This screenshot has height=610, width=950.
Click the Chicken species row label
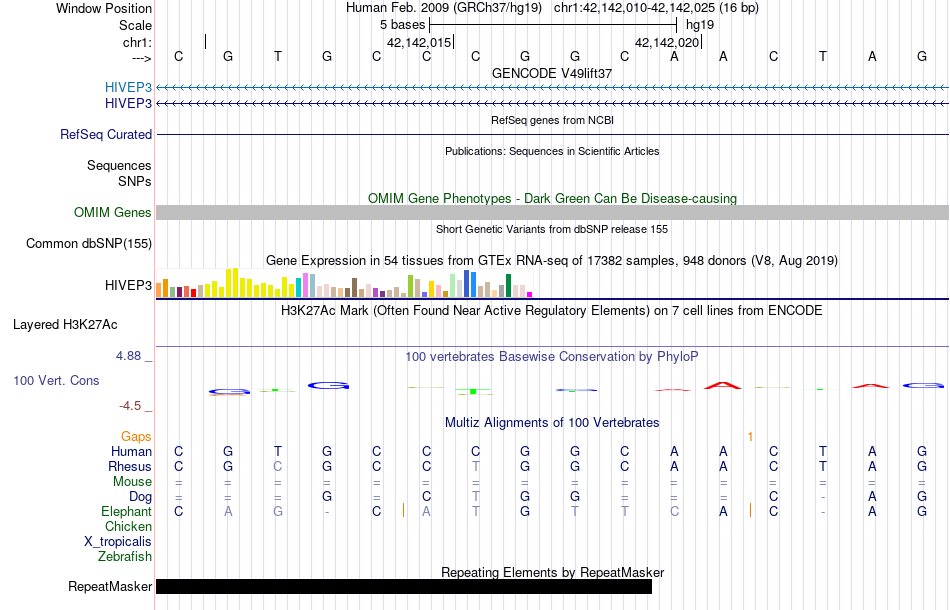click(128, 526)
